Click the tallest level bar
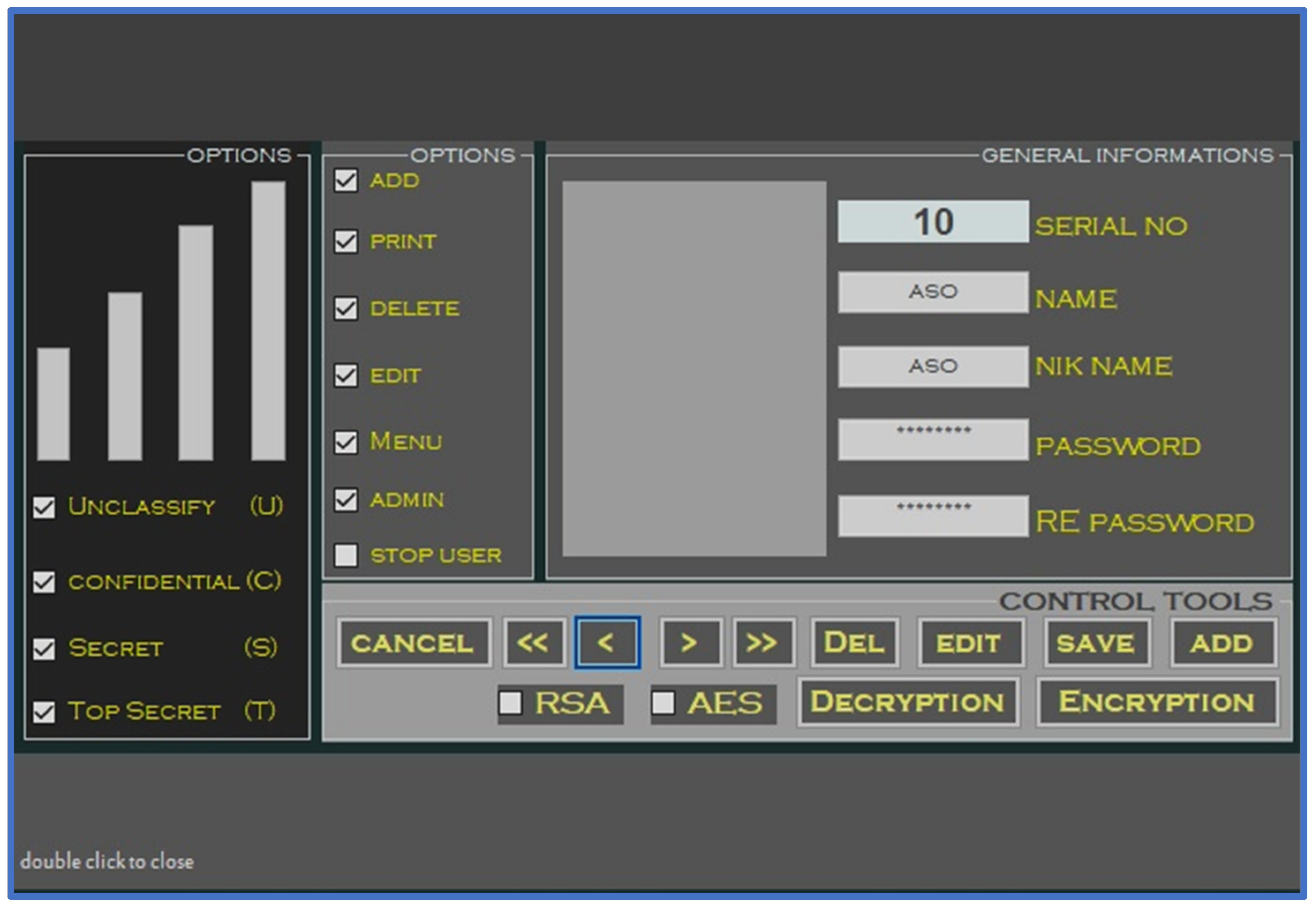This screenshot has width=1316, height=907. (268, 321)
